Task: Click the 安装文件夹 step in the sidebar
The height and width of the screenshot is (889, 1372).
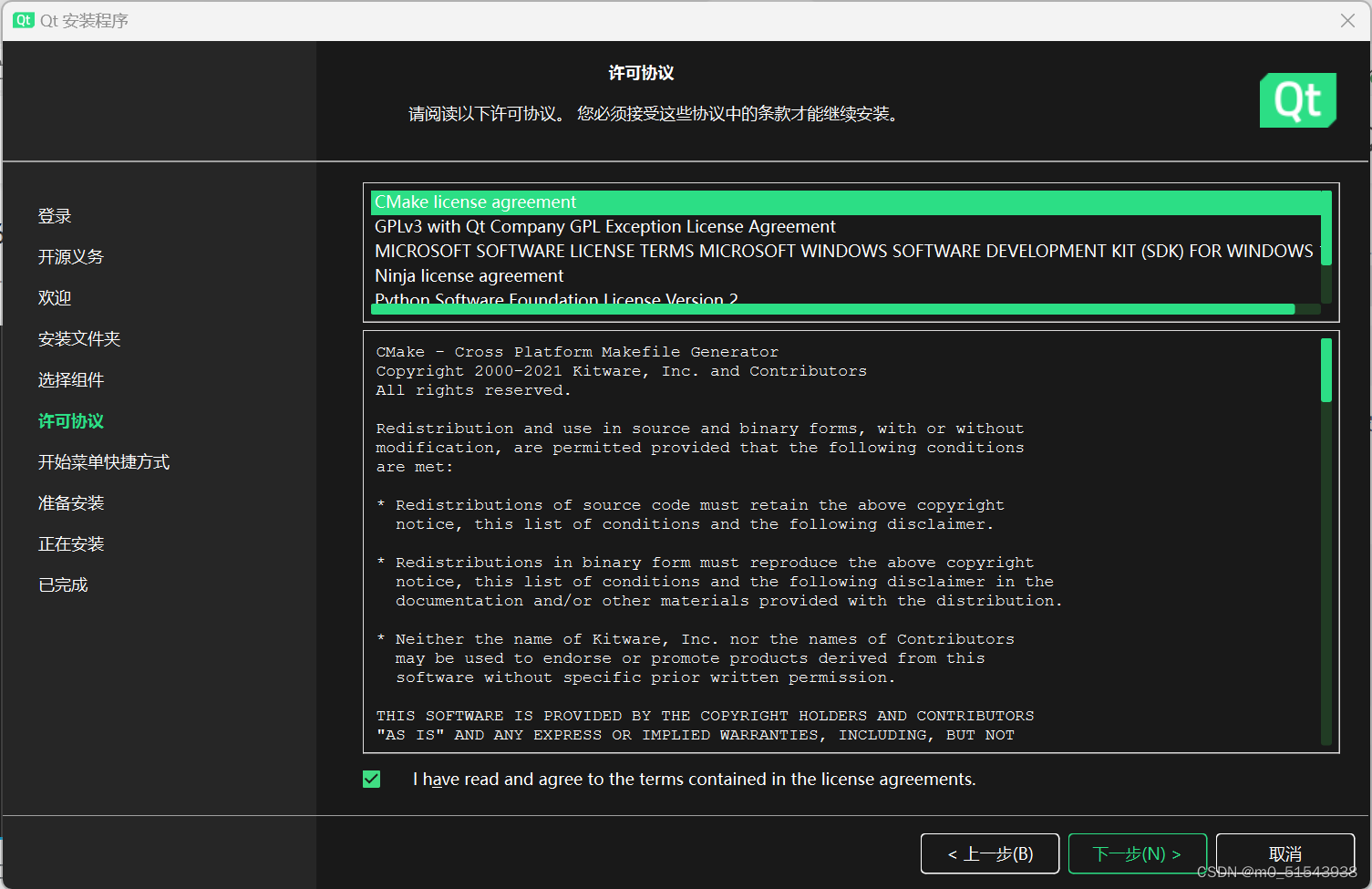Action: [79, 339]
